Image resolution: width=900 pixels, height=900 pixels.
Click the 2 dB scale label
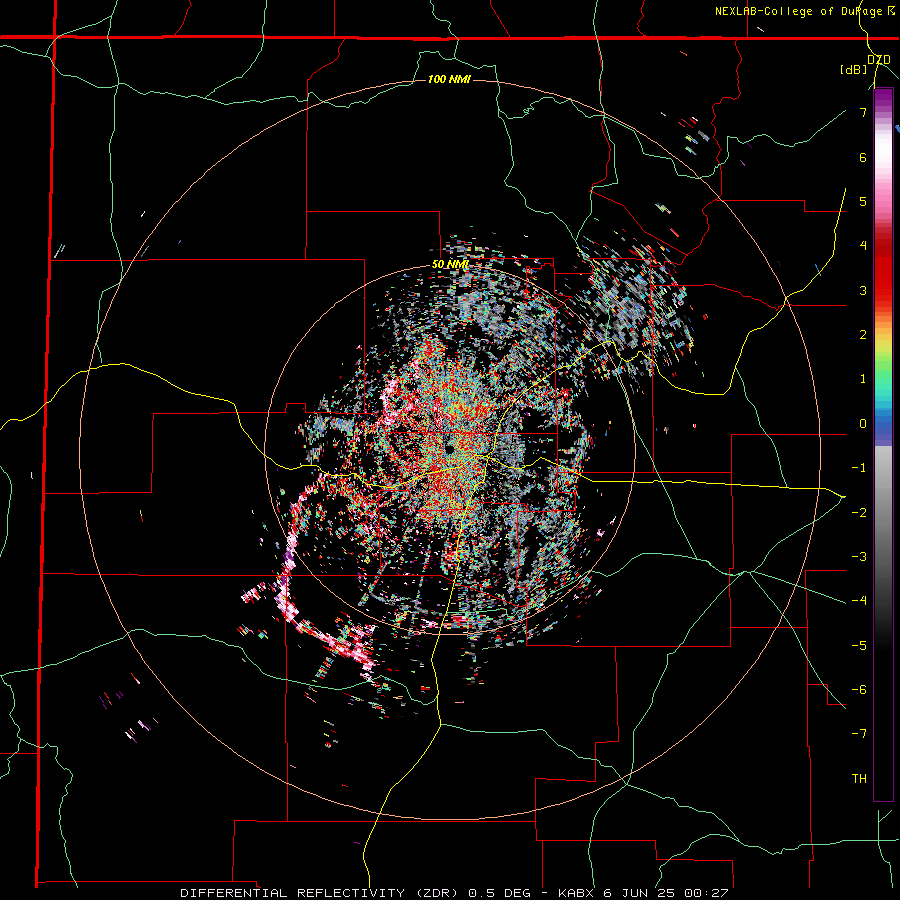(x=863, y=335)
